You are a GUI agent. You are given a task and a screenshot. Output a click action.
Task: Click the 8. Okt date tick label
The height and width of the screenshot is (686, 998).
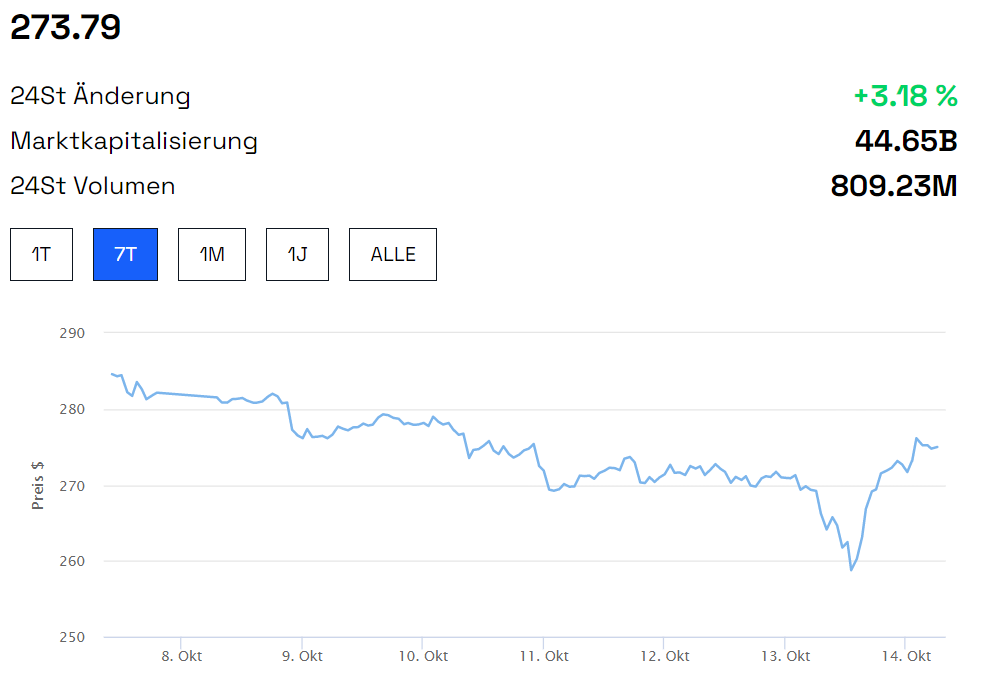point(181,656)
